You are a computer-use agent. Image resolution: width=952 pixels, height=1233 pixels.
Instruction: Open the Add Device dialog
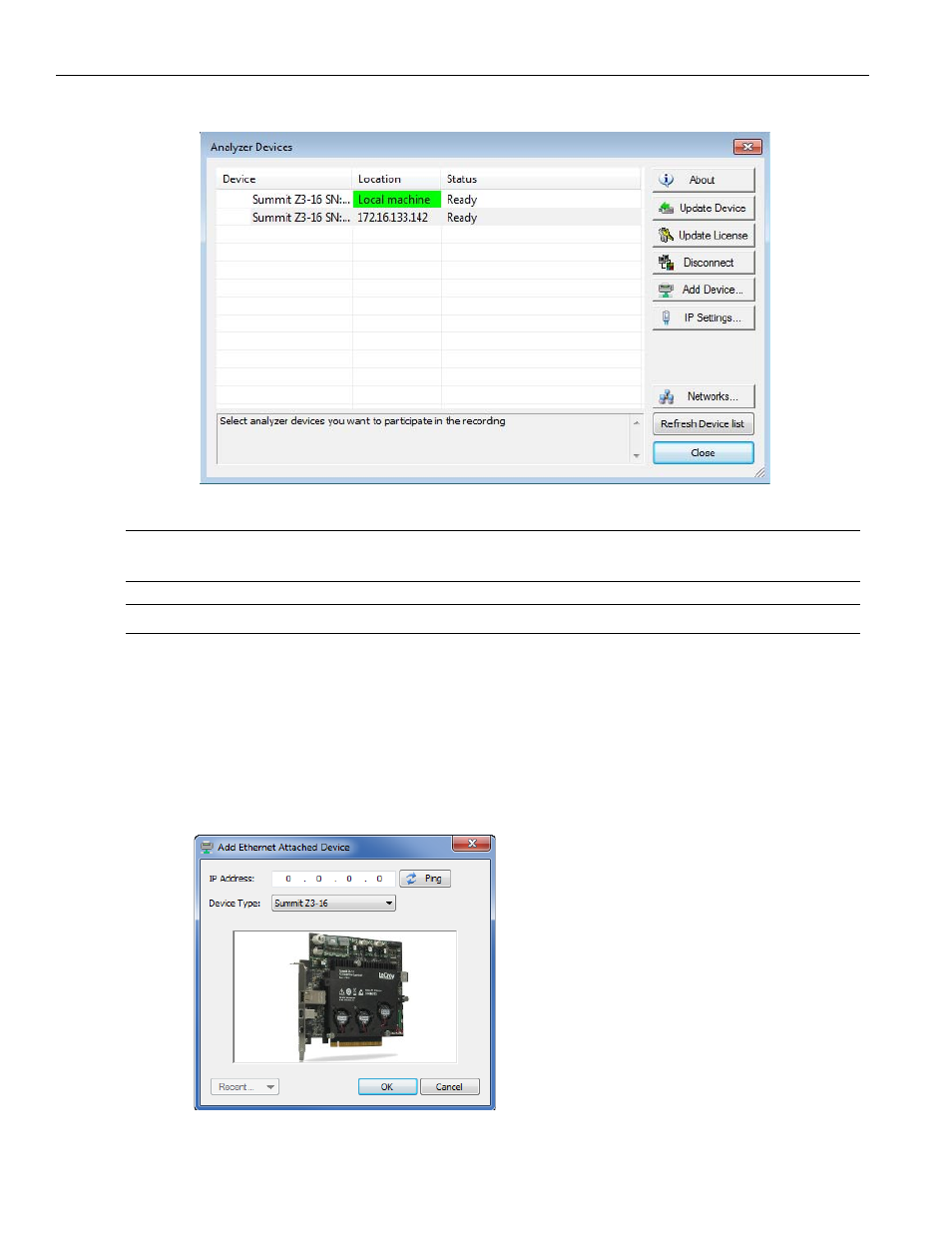click(x=704, y=290)
